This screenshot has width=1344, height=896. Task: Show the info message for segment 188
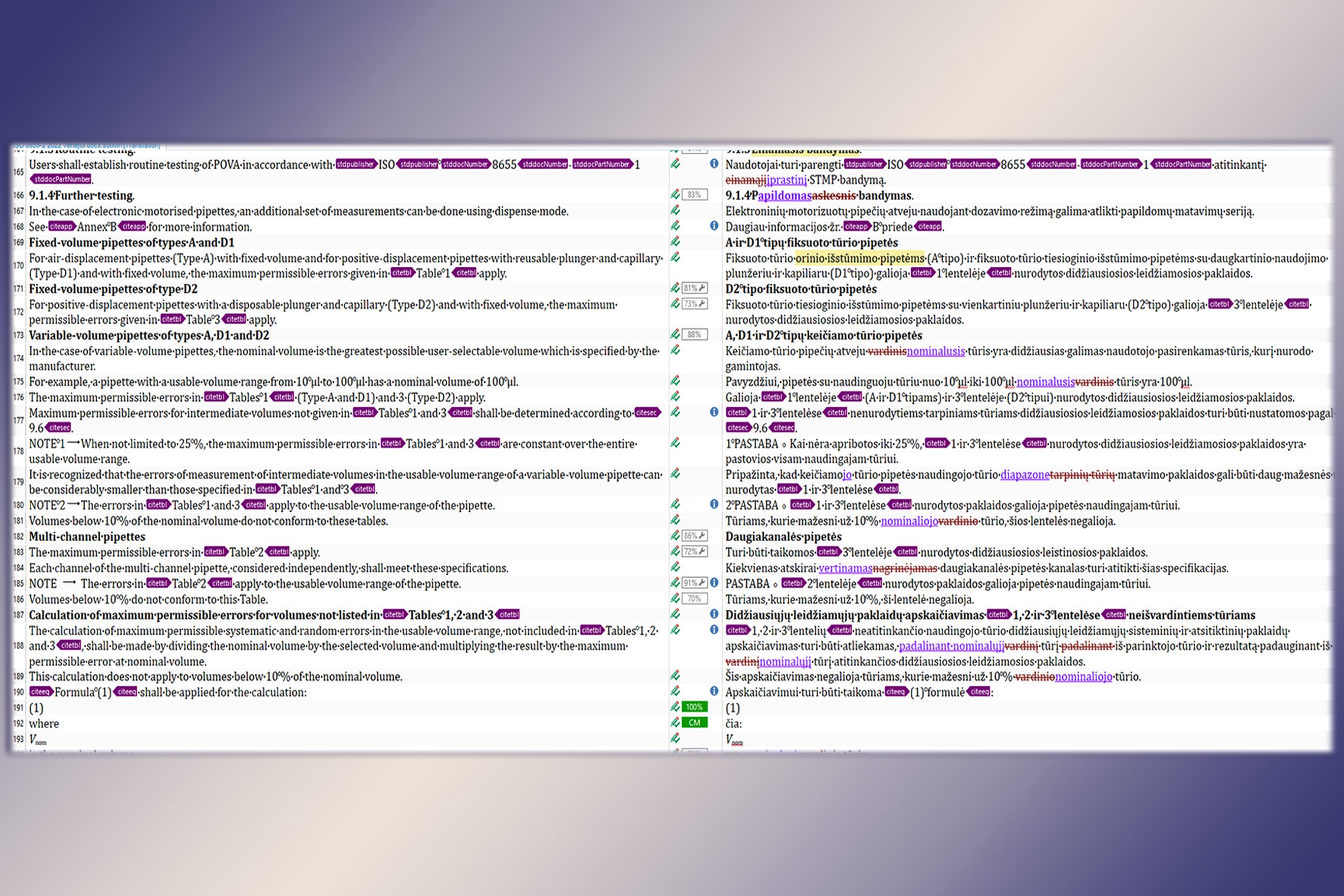[714, 630]
